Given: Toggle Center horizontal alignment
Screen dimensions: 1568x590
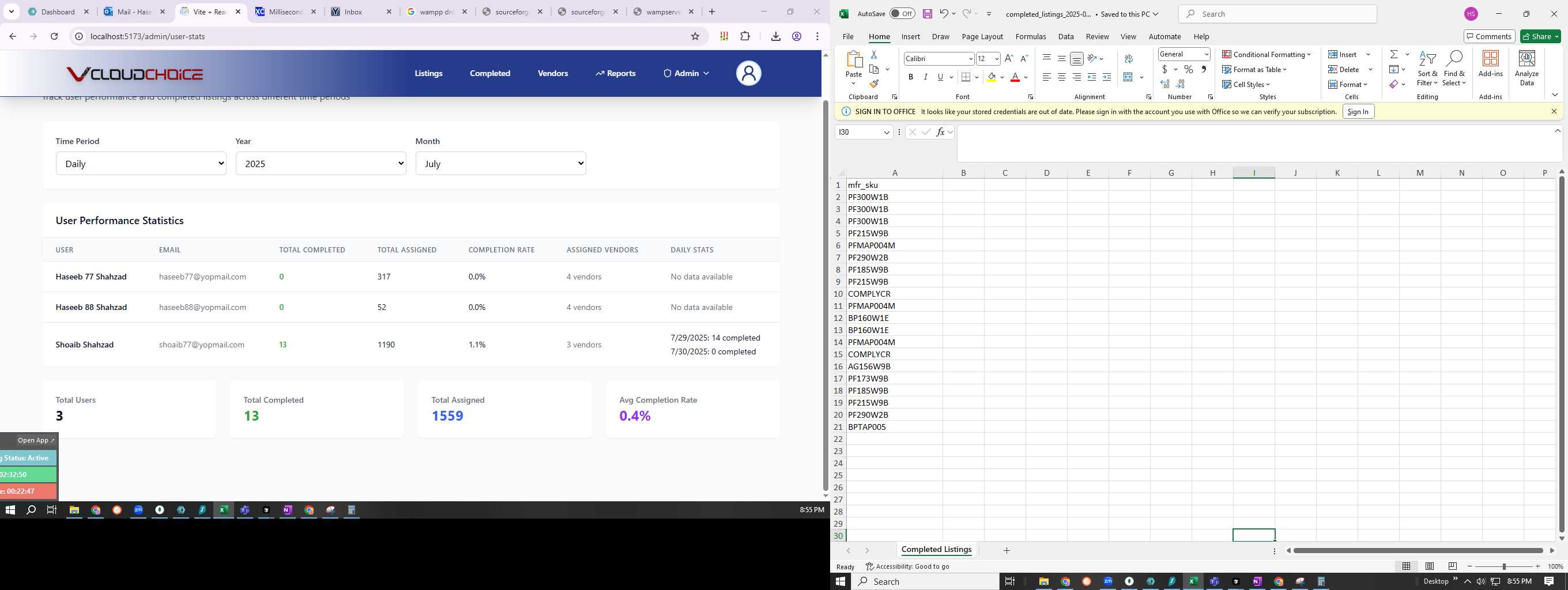Looking at the screenshot, I should pyautogui.click(x=1061, y=77).
